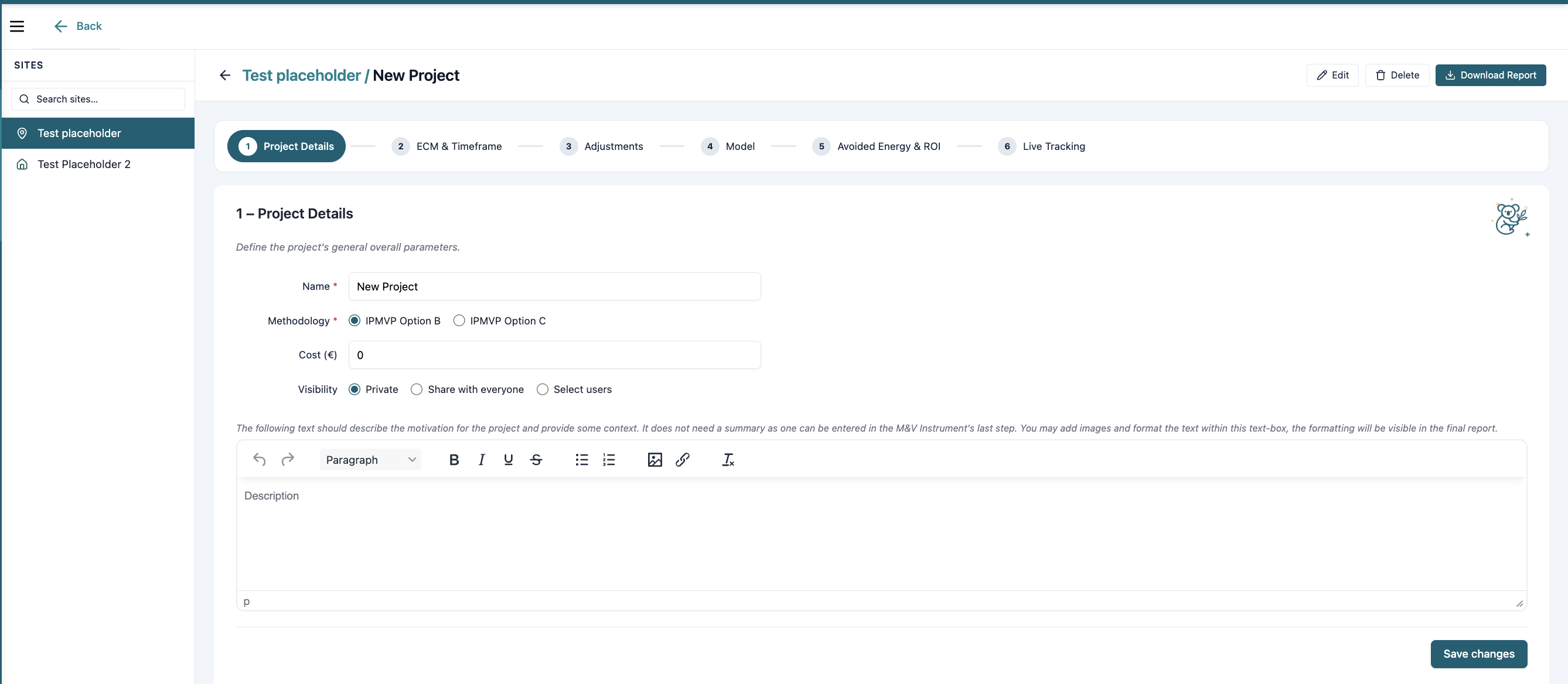Click the location pin icon for Test placeholder
Screen dimensions: 1568x684
[22, 134]
